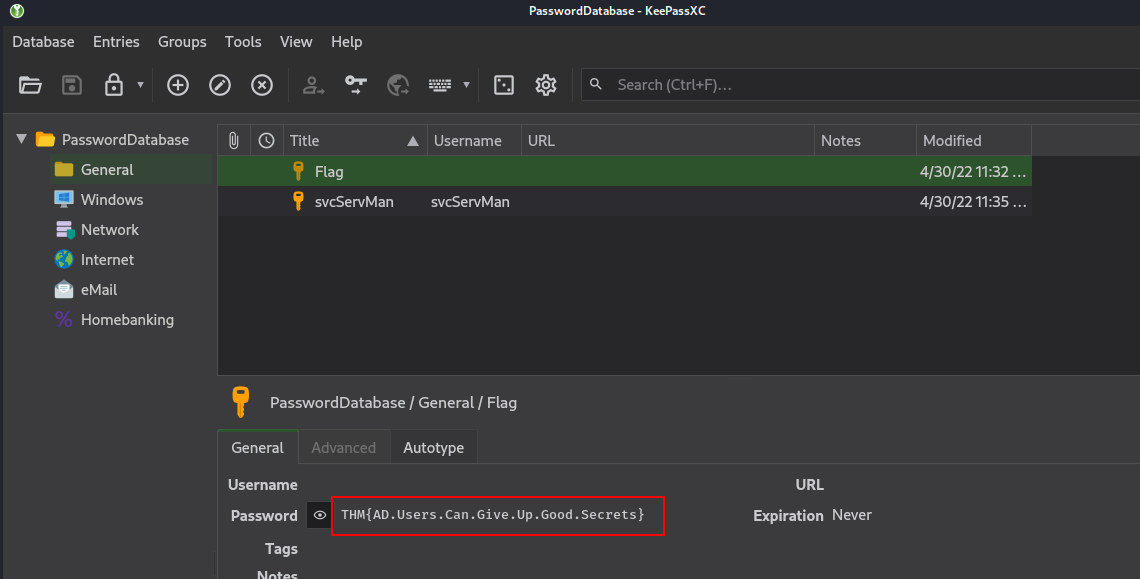This screenshot has width=1140, height=579.
Task: Open the Tools menu
Action: coord(243,42)
